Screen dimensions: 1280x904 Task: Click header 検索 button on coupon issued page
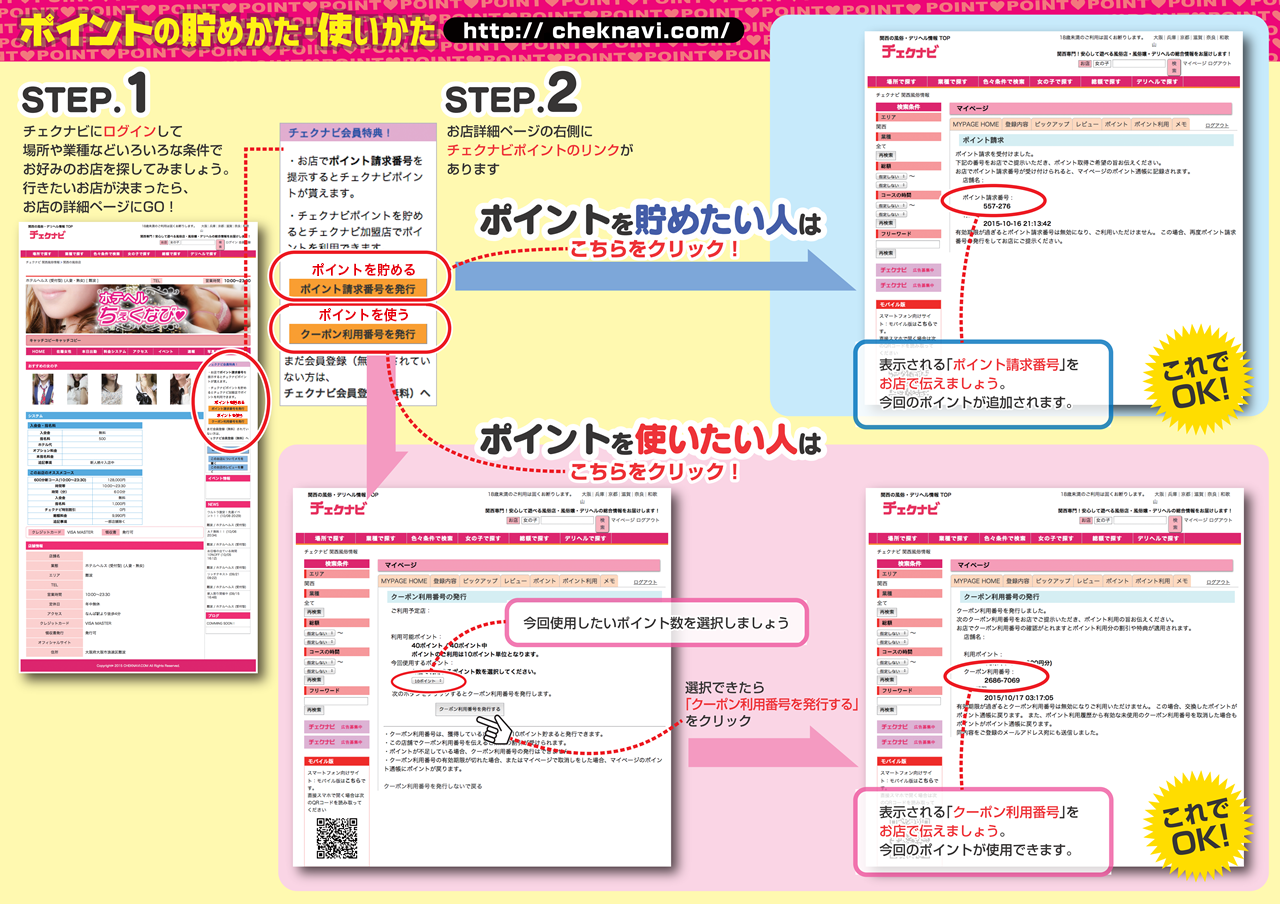(1175, 524)
